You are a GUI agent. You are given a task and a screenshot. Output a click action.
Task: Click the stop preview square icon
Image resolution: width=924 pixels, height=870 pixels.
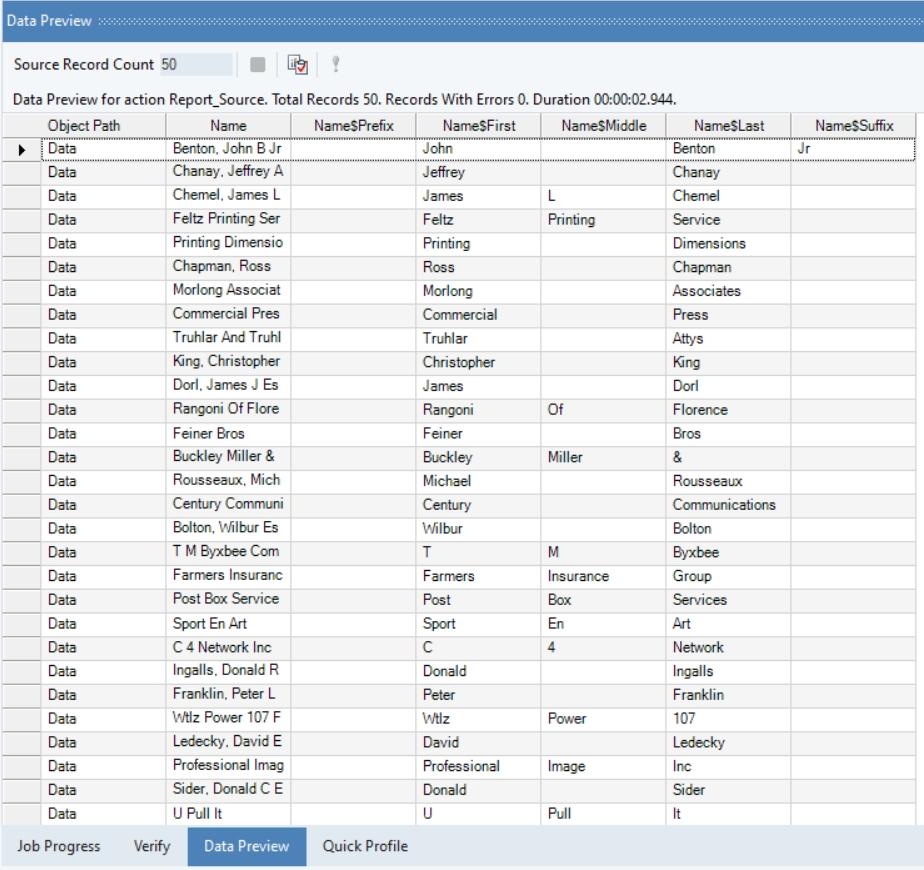coord(258,65)
